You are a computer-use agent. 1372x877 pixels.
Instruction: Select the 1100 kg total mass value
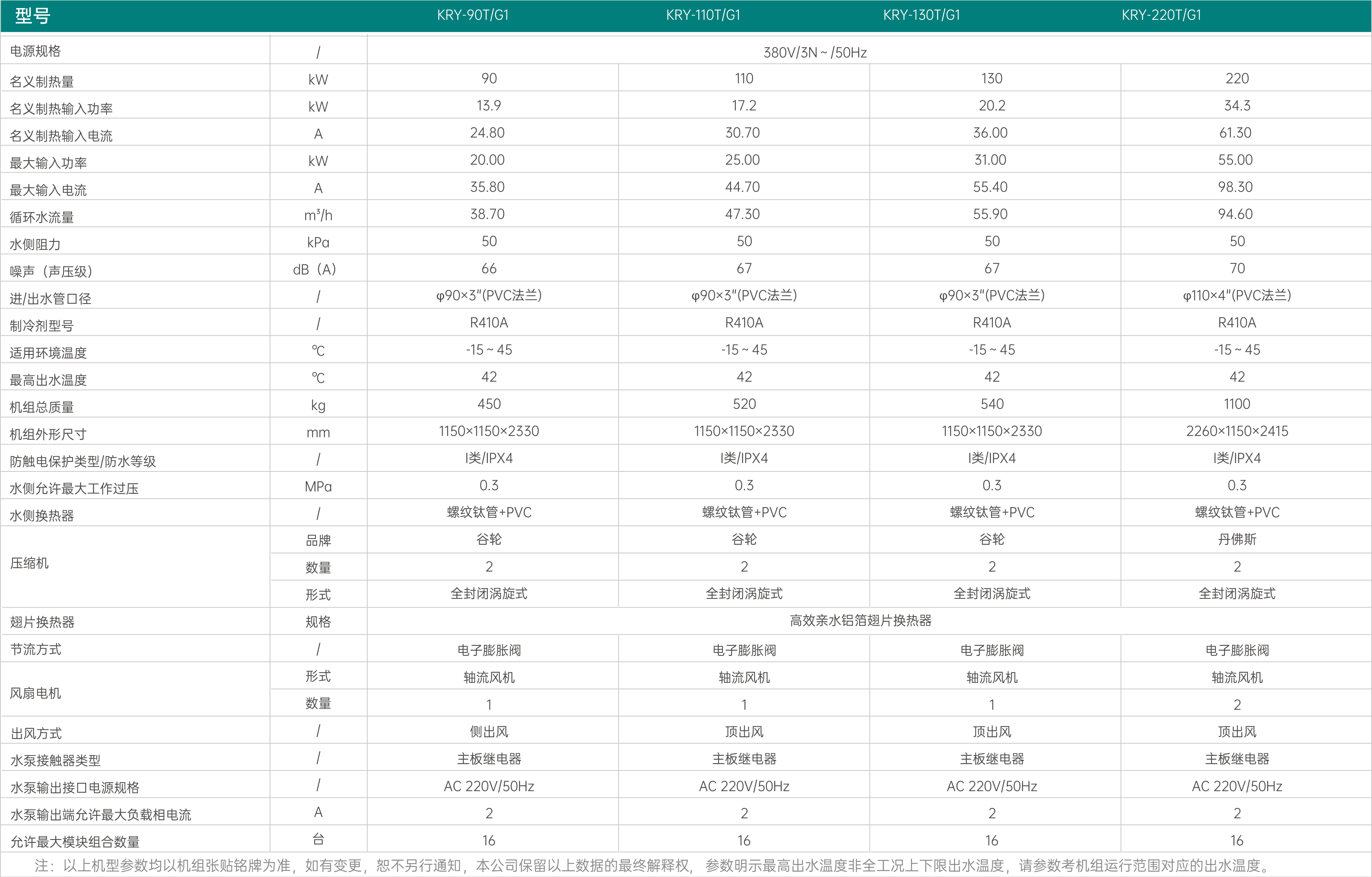[x=1236, y=404]
